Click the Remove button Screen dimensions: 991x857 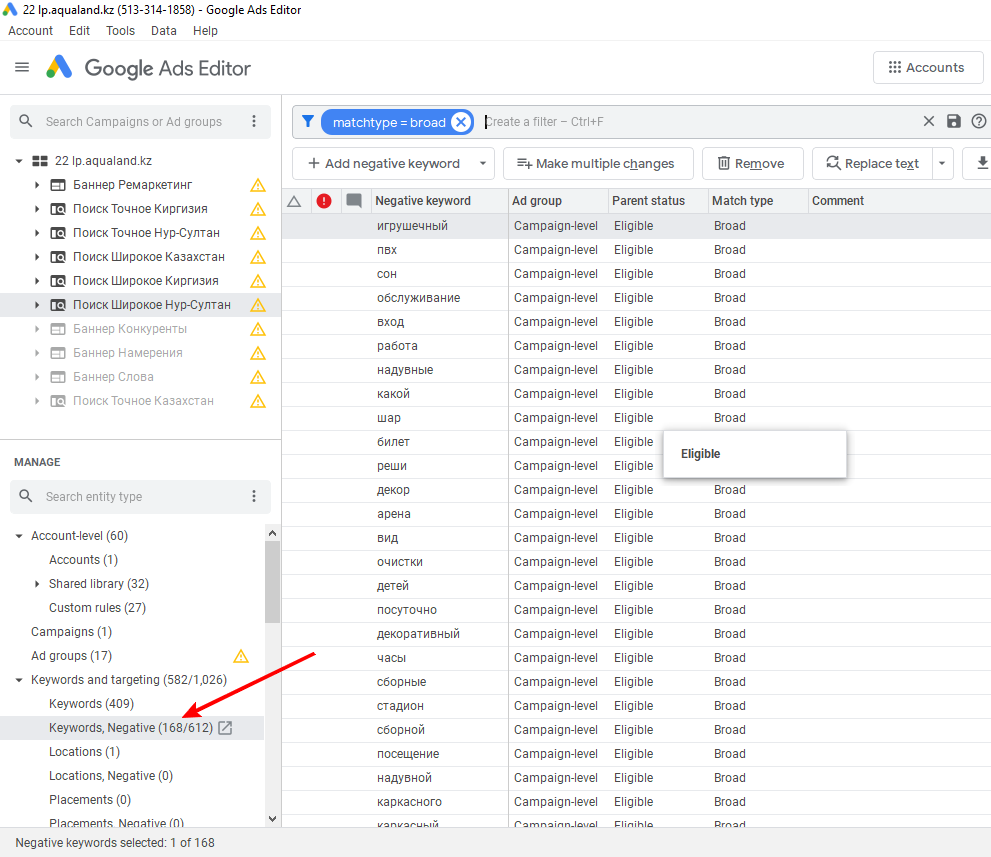click(752, 164)
